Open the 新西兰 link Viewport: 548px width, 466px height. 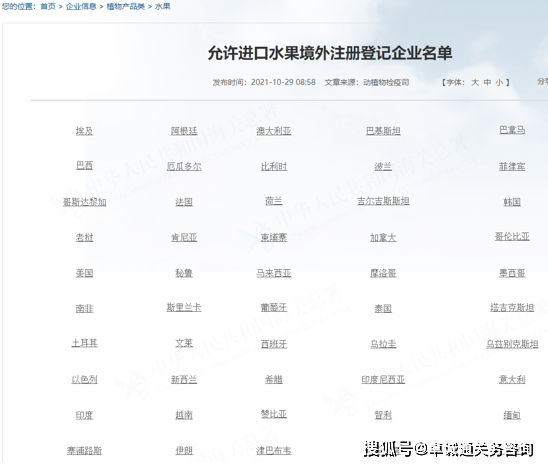click(x=184, y=380)
